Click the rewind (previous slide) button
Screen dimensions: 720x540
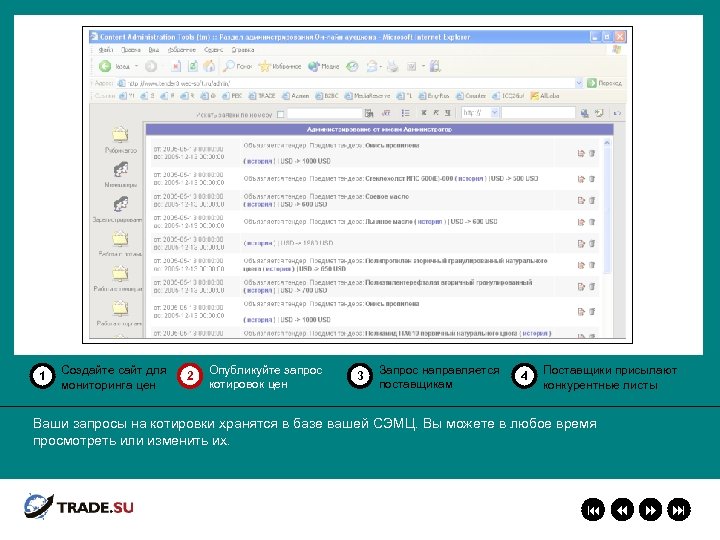622,510
